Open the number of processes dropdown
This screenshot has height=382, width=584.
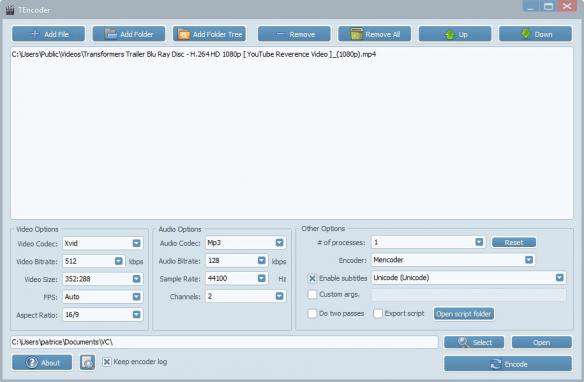[479, 242]
